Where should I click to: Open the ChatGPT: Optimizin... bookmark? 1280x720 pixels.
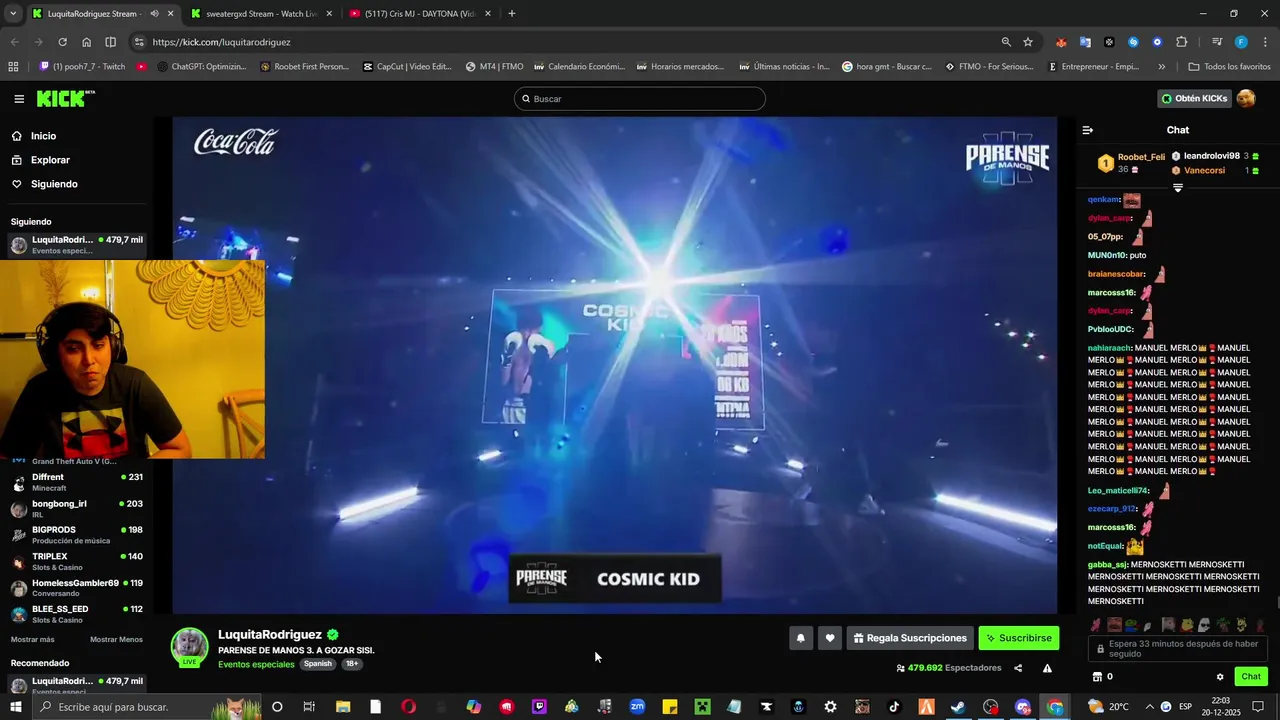coord(202,67)
